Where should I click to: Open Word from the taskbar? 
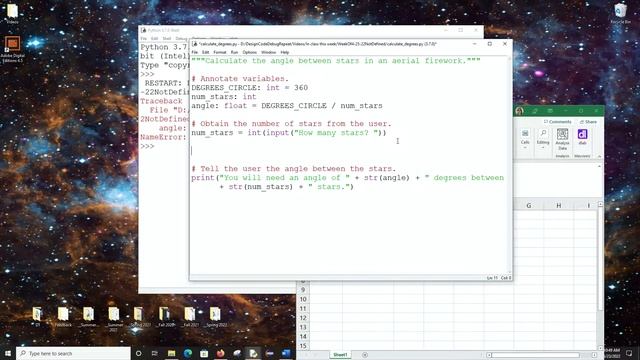pyautogui.click(x=286, y=353)
